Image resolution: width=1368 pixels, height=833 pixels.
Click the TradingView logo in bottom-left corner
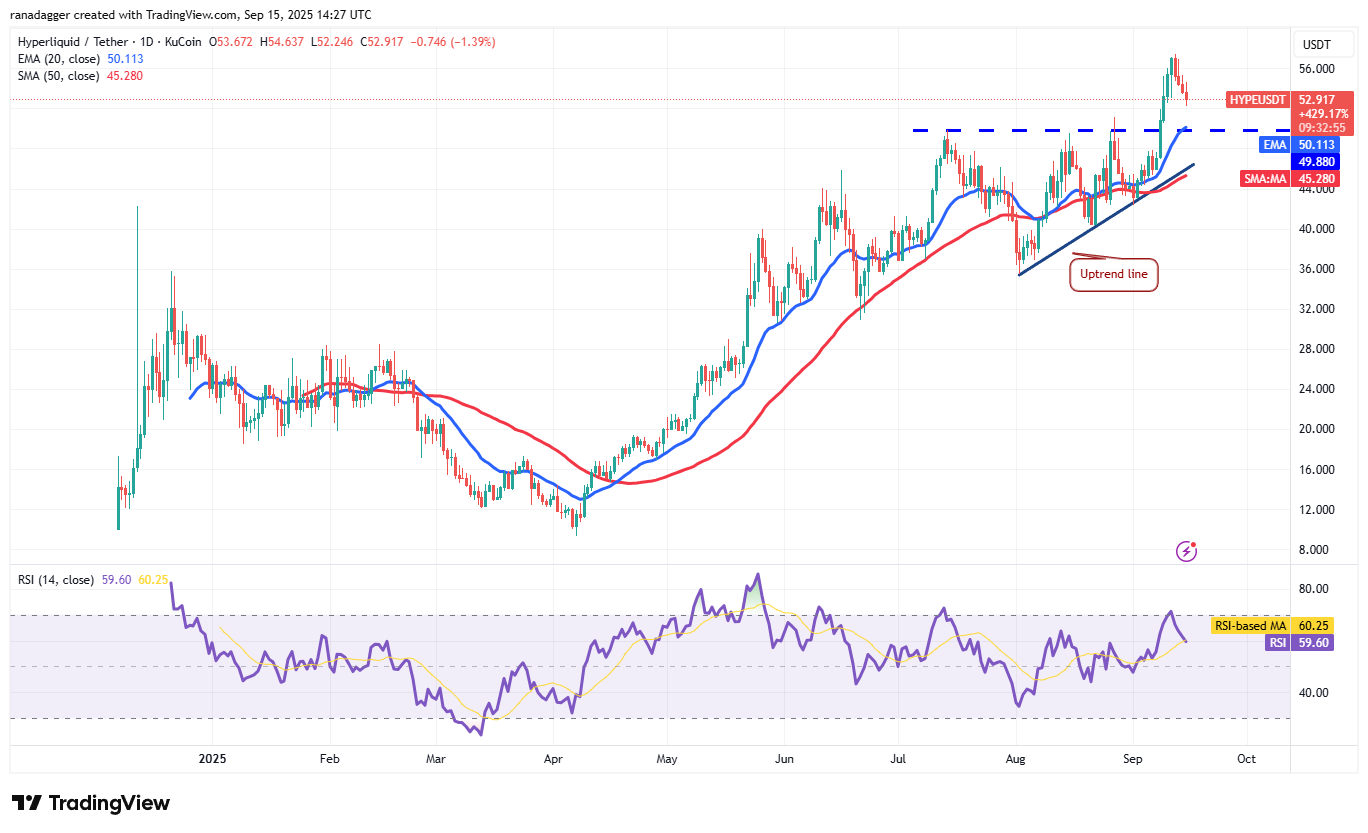click(x=89, y=803)
